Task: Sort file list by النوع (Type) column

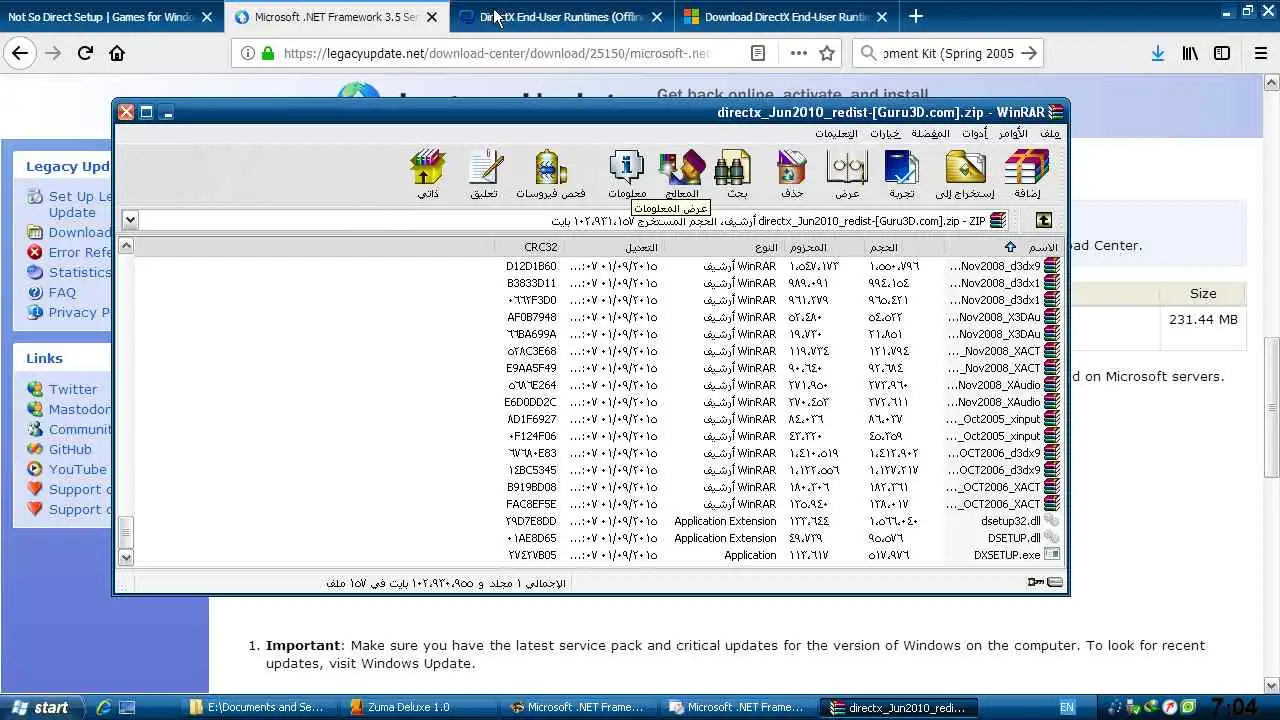Action: coord(722,247)
